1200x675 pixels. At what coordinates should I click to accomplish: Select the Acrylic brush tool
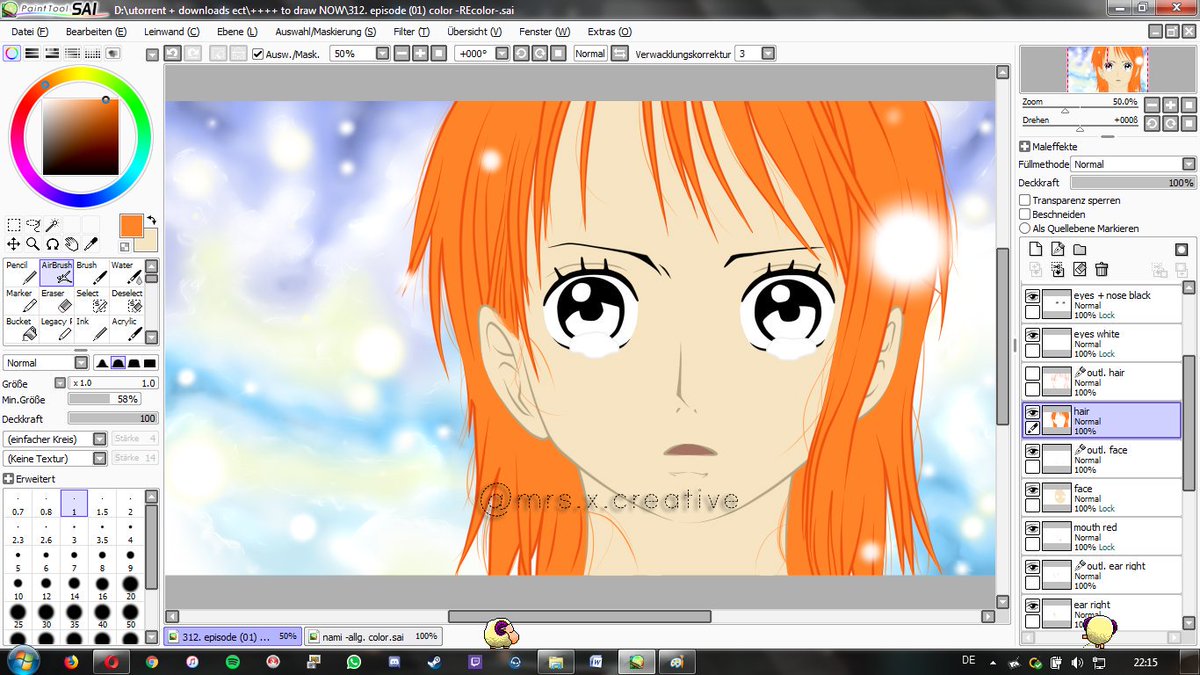tap(126, 328)
